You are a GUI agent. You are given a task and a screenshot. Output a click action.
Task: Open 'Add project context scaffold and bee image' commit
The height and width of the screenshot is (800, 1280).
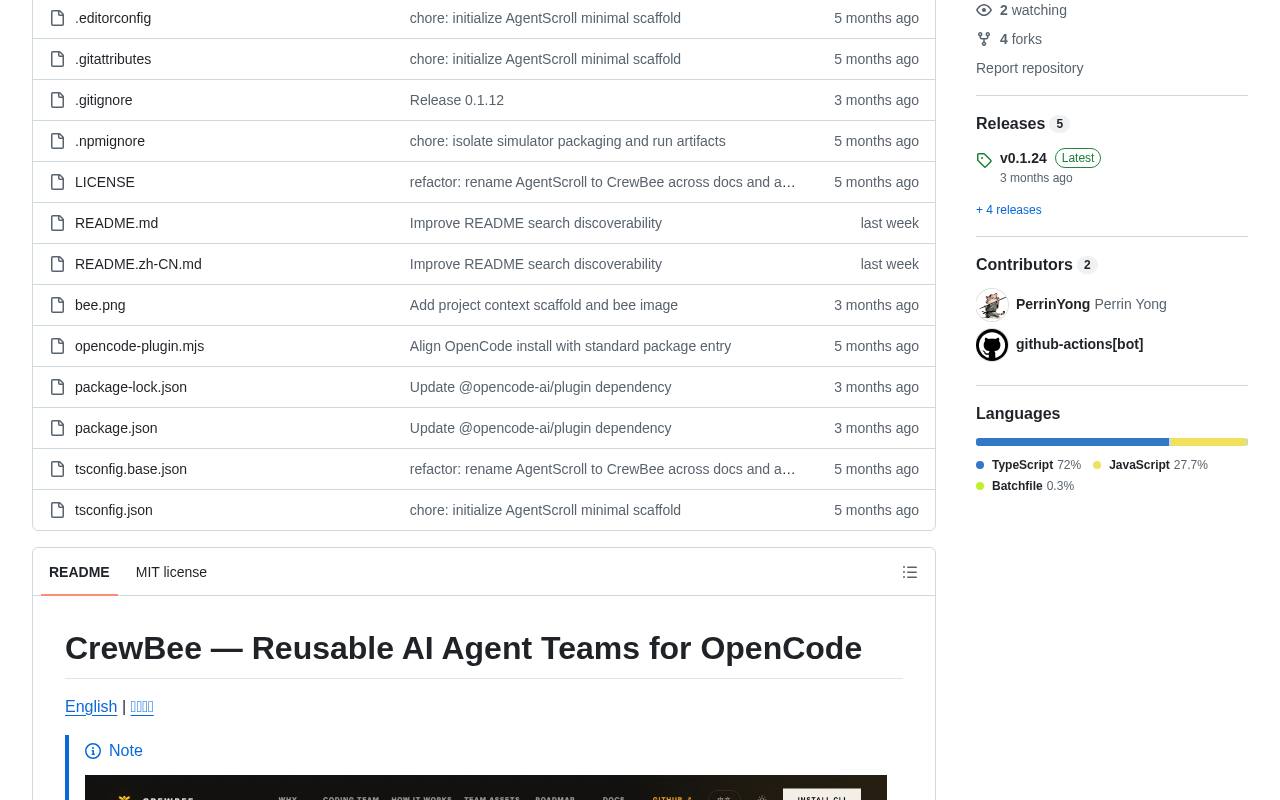tap(543, 305)
